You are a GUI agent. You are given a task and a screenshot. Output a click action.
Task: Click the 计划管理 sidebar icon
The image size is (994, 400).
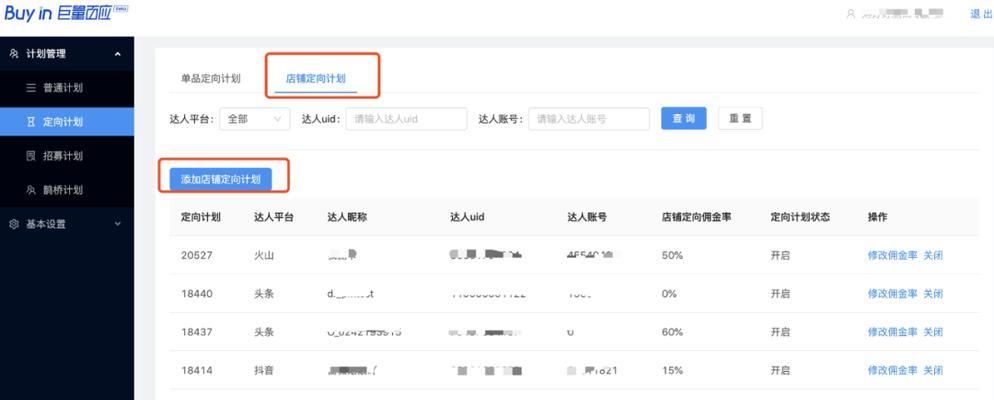tap(14, 55)
